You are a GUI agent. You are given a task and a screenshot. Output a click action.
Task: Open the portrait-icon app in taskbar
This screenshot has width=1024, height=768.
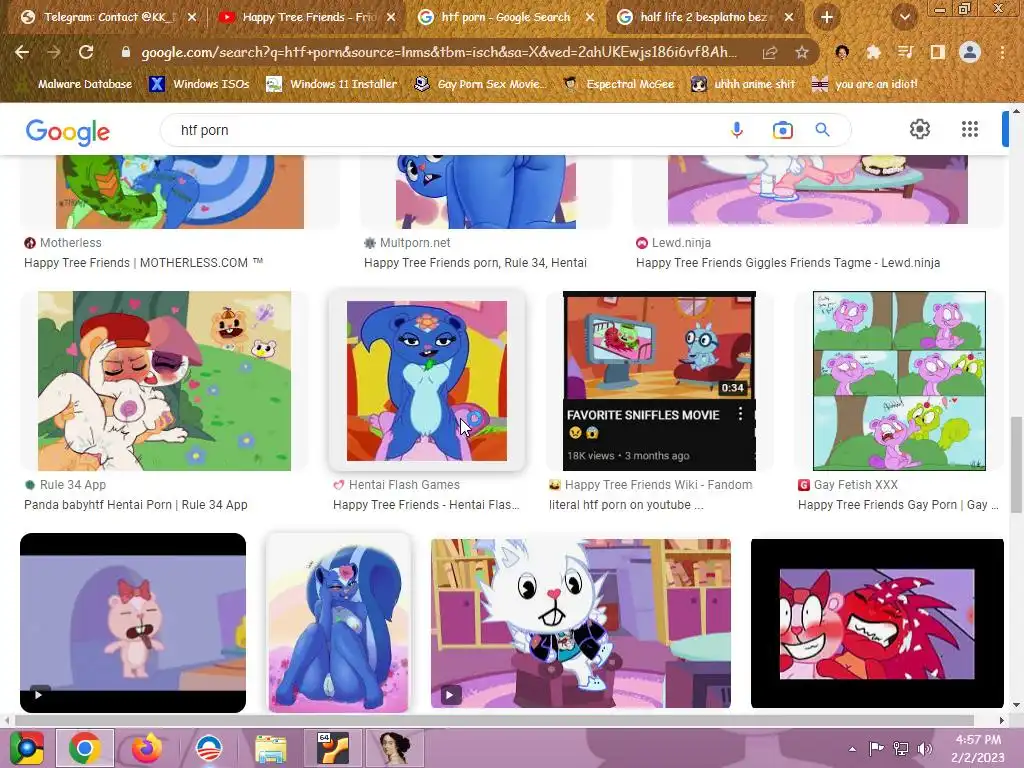tap(394, 748)
